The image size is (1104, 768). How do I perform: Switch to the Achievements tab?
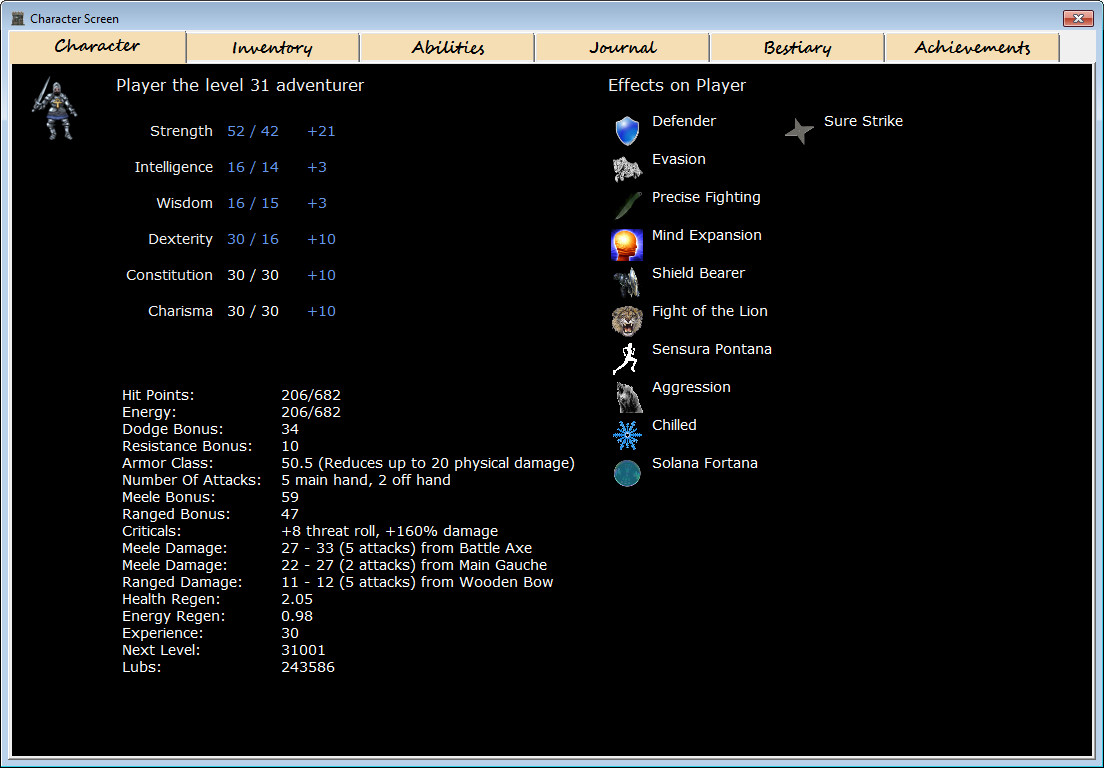tap(971, 46)
